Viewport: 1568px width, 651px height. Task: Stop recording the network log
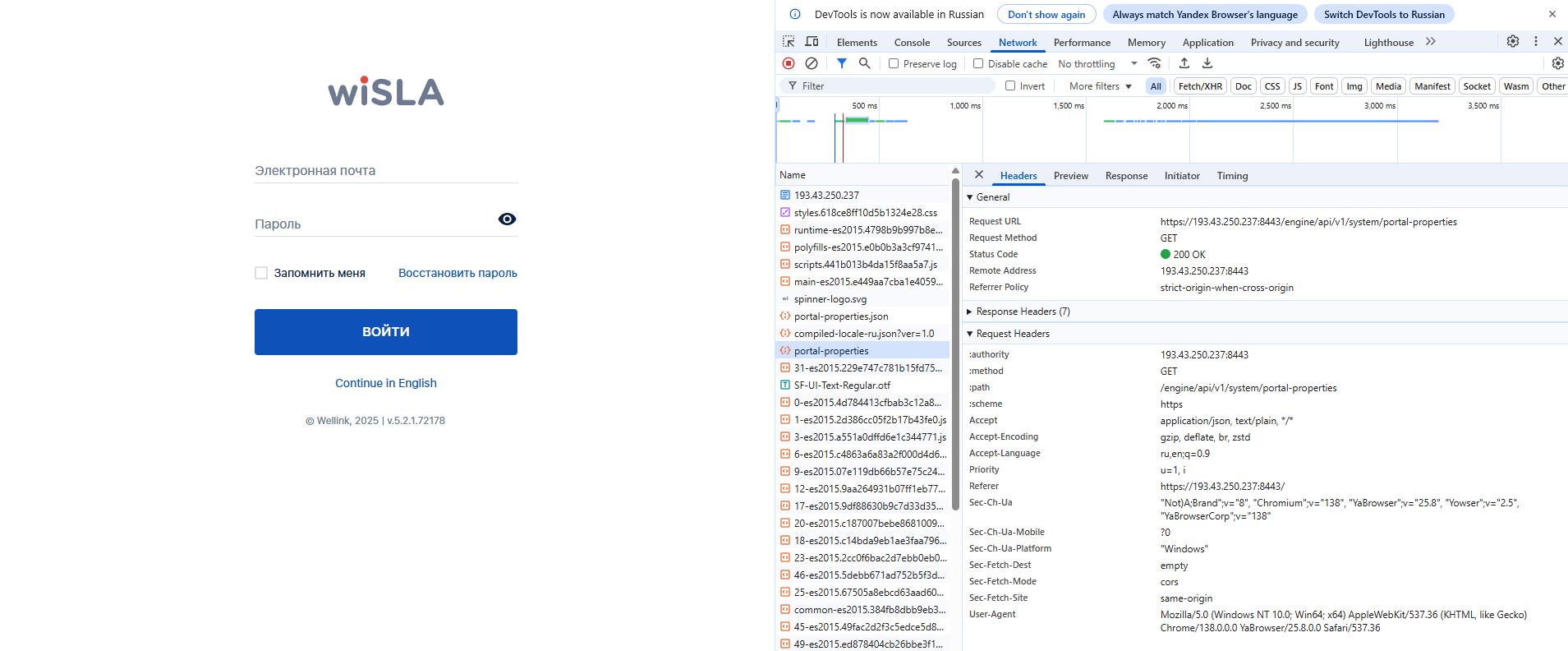pos(789,63)
